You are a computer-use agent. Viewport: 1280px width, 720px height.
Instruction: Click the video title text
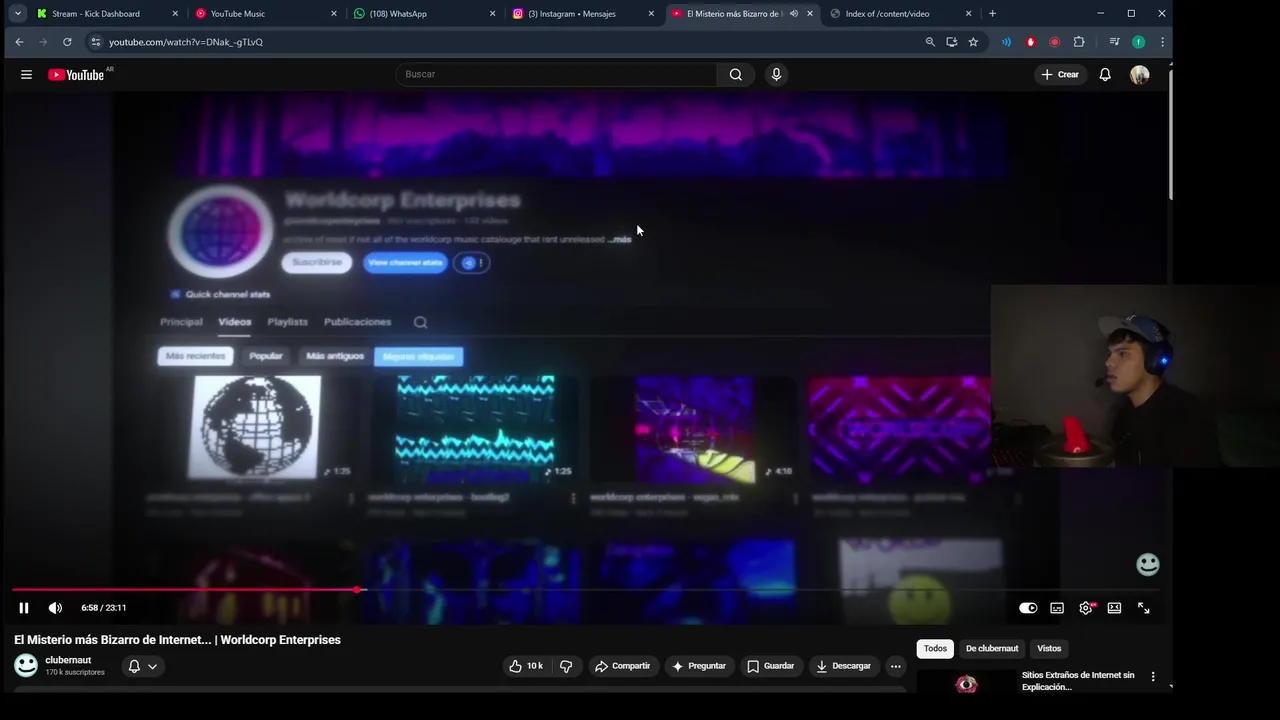click(x=177, y=640)
